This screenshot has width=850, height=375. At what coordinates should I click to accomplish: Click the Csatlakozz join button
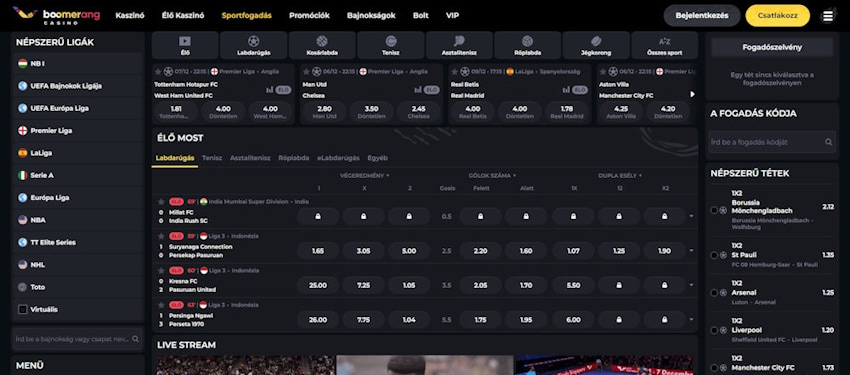click(x=778, y=16)
